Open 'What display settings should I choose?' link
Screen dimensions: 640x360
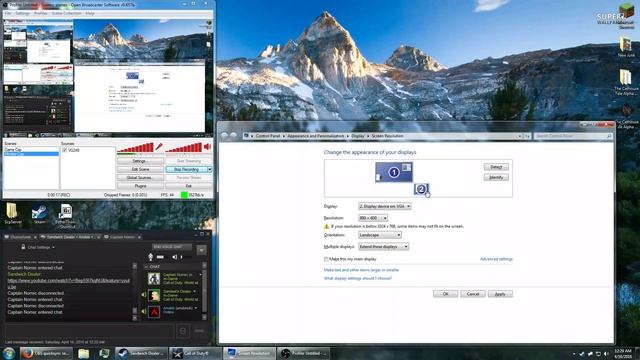358,278
